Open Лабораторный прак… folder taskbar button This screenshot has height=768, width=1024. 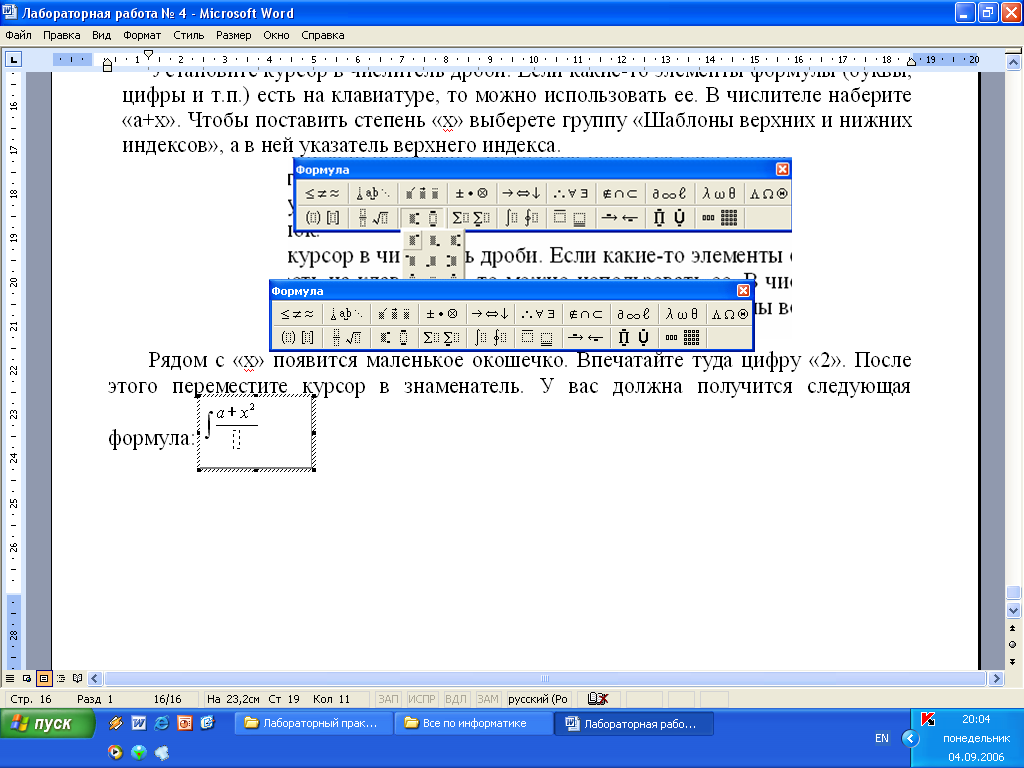click(313, 724)
